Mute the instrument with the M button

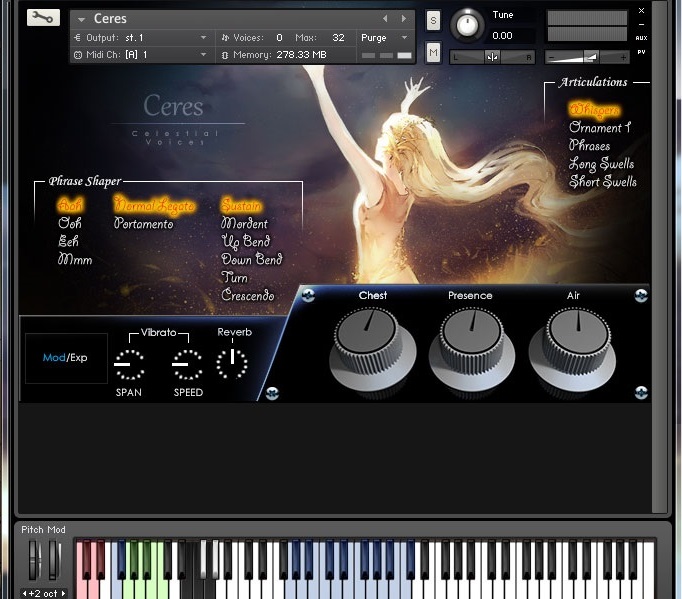433,53
